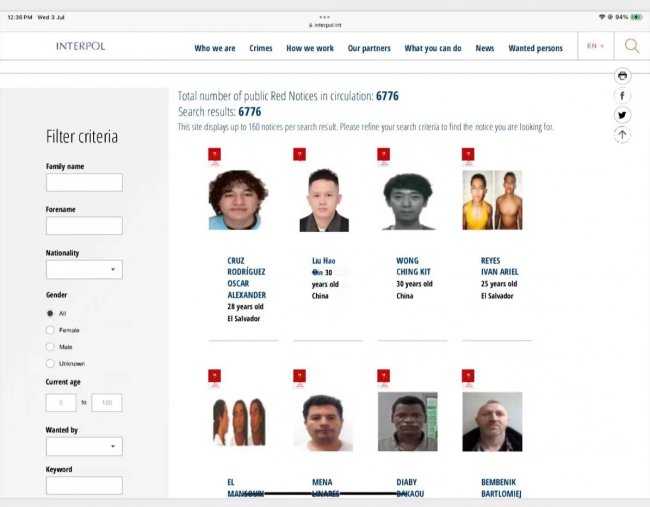Click the red notice icon above Liu Hao
The image size is (650, 507).
click(299, 155)
